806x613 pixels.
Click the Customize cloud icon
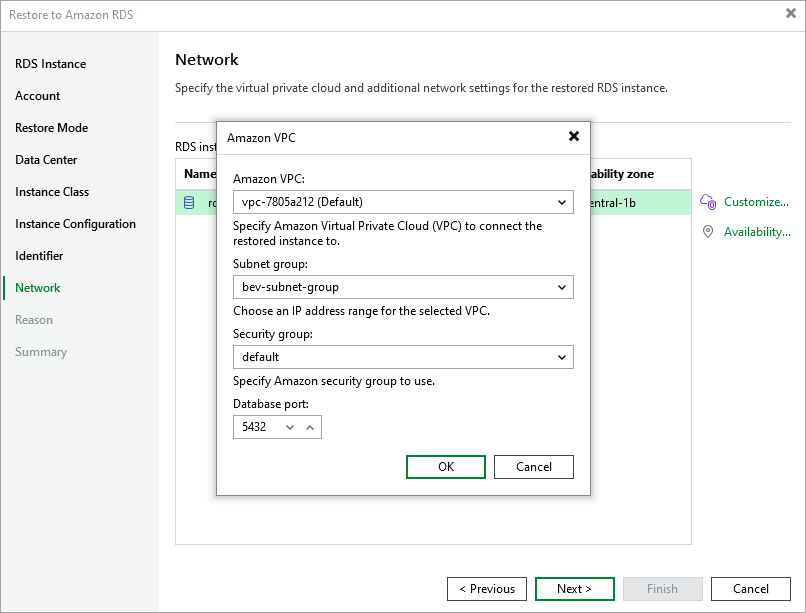pos(708,202)
